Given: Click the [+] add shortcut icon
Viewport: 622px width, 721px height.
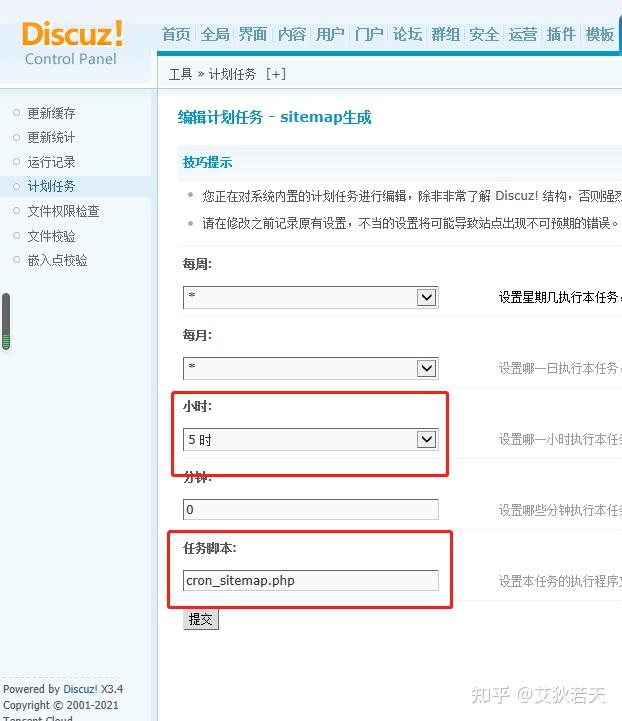Looking at the screenshot, I should 275,74.
